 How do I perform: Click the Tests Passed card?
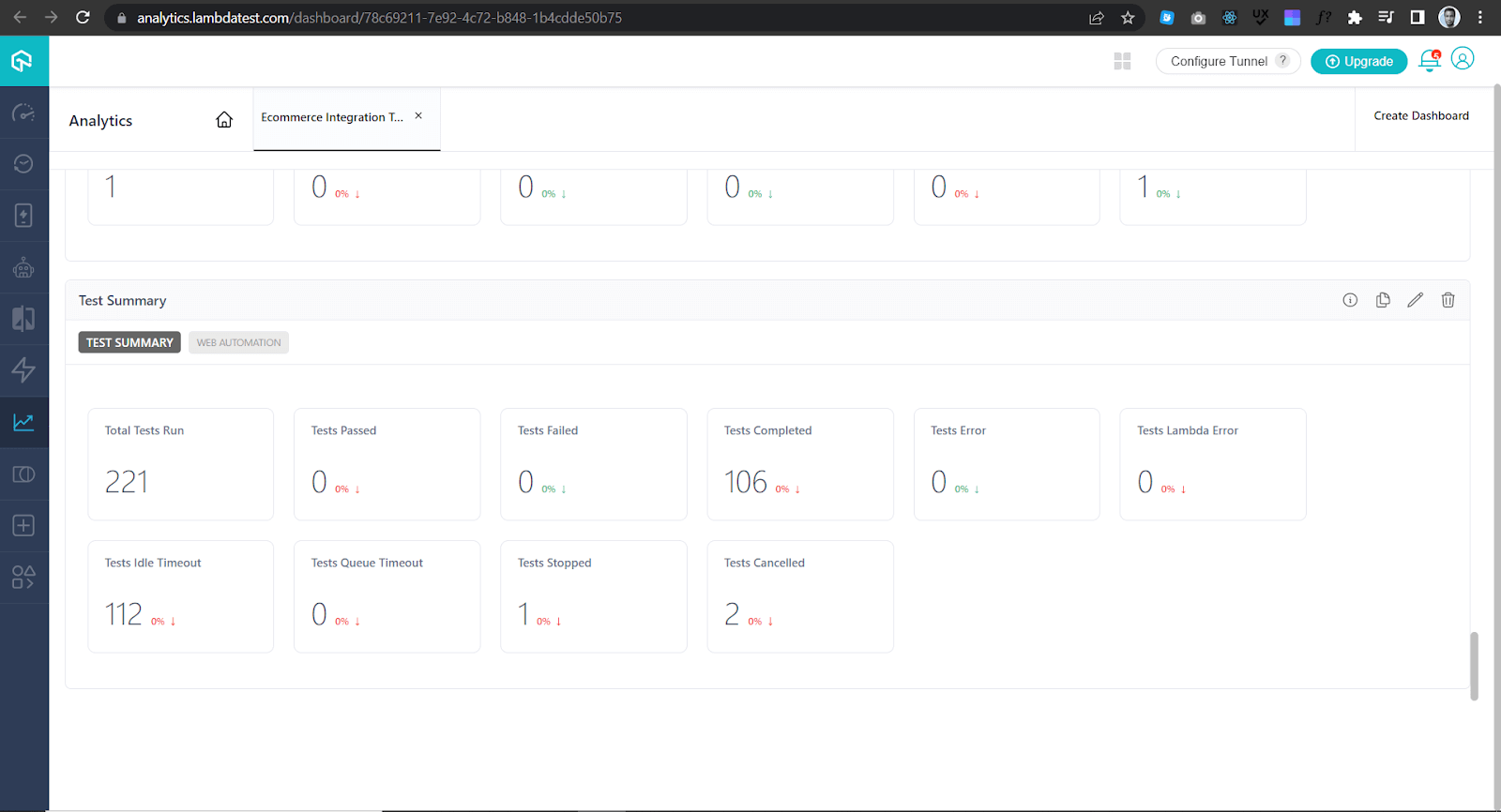(387, 464)
